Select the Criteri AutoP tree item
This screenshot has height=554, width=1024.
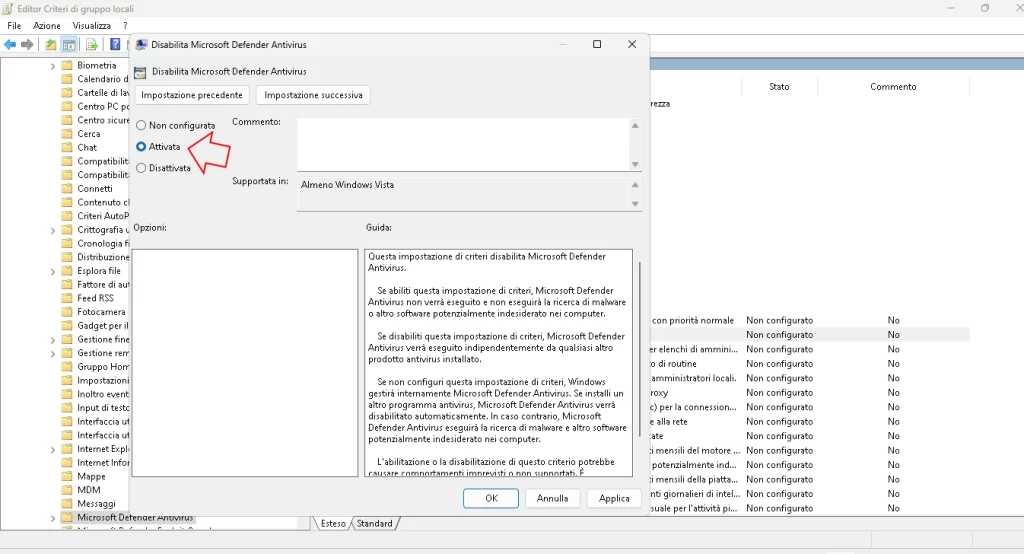pos(103,216)
